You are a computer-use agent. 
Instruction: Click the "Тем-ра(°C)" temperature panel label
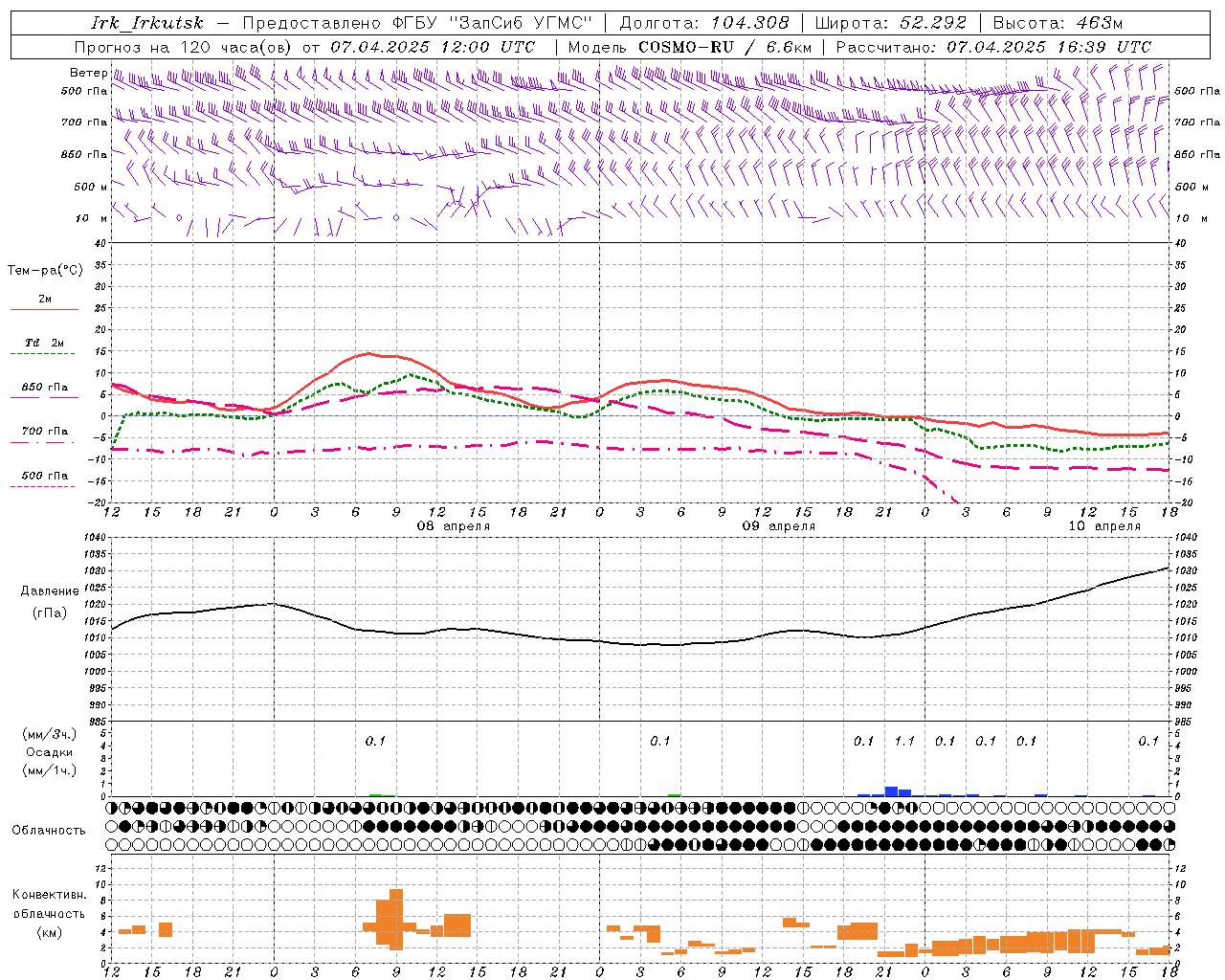pos(45,271)
